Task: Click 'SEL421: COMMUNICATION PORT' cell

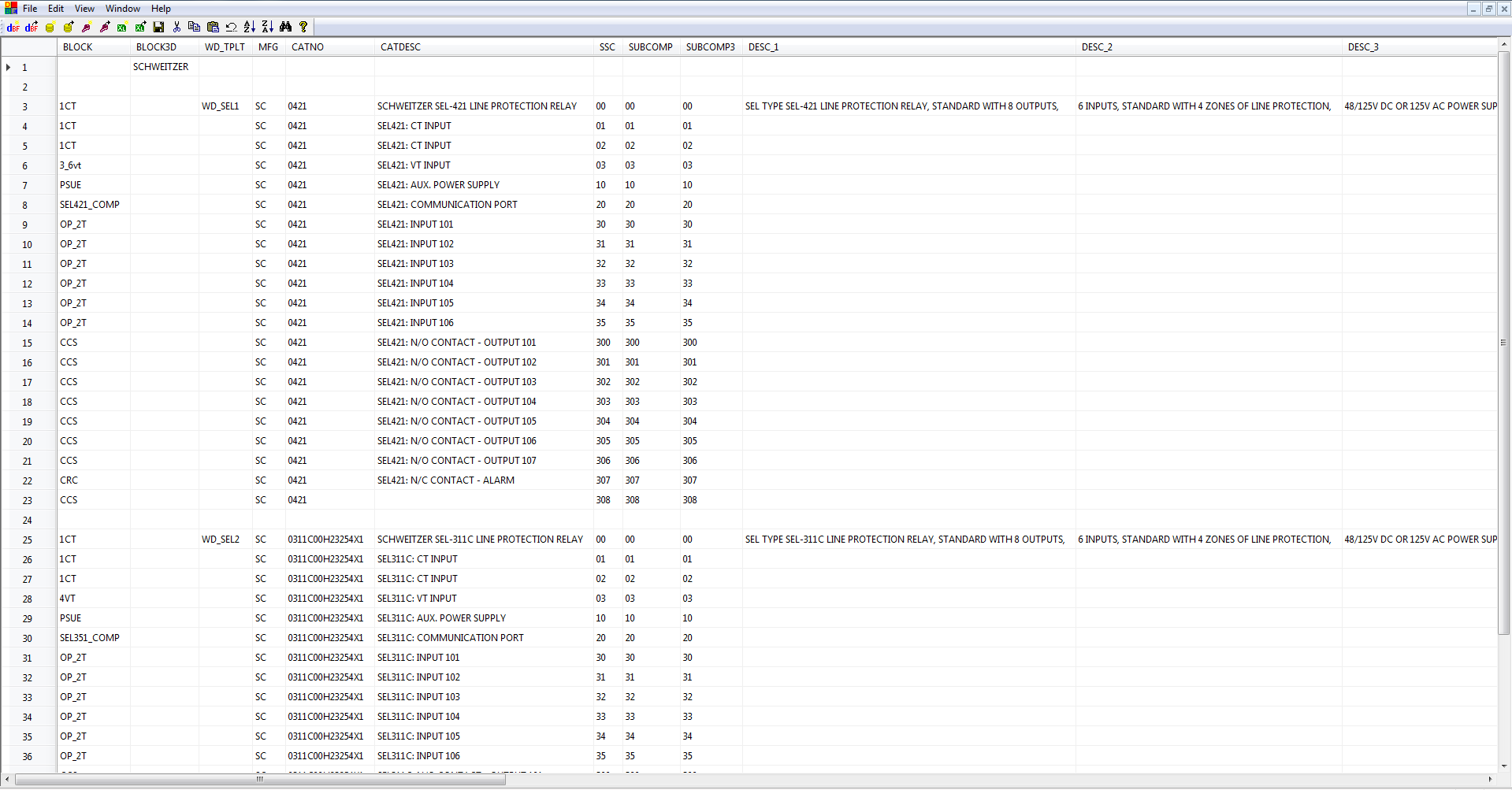Action: pos(484,205)
